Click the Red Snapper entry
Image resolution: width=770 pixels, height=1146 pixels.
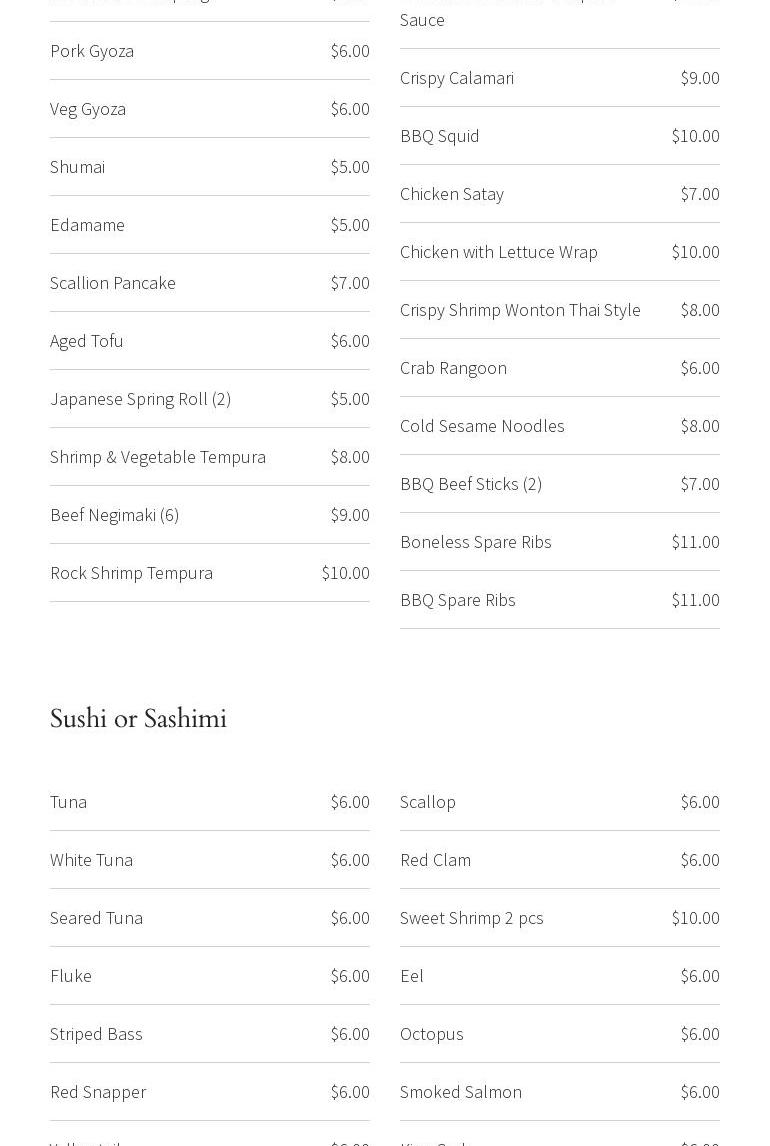98,1092
